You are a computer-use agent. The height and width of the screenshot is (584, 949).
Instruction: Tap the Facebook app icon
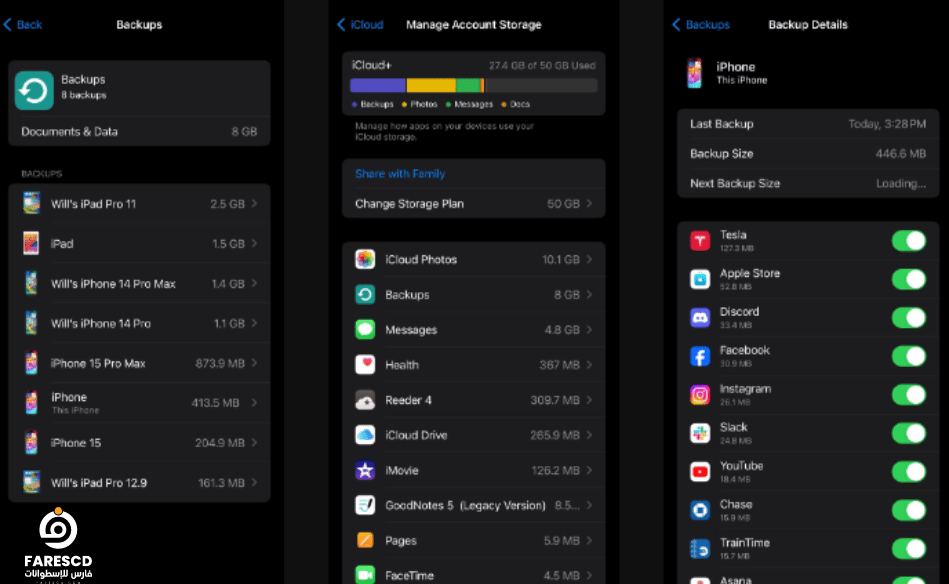coord(700,356)
